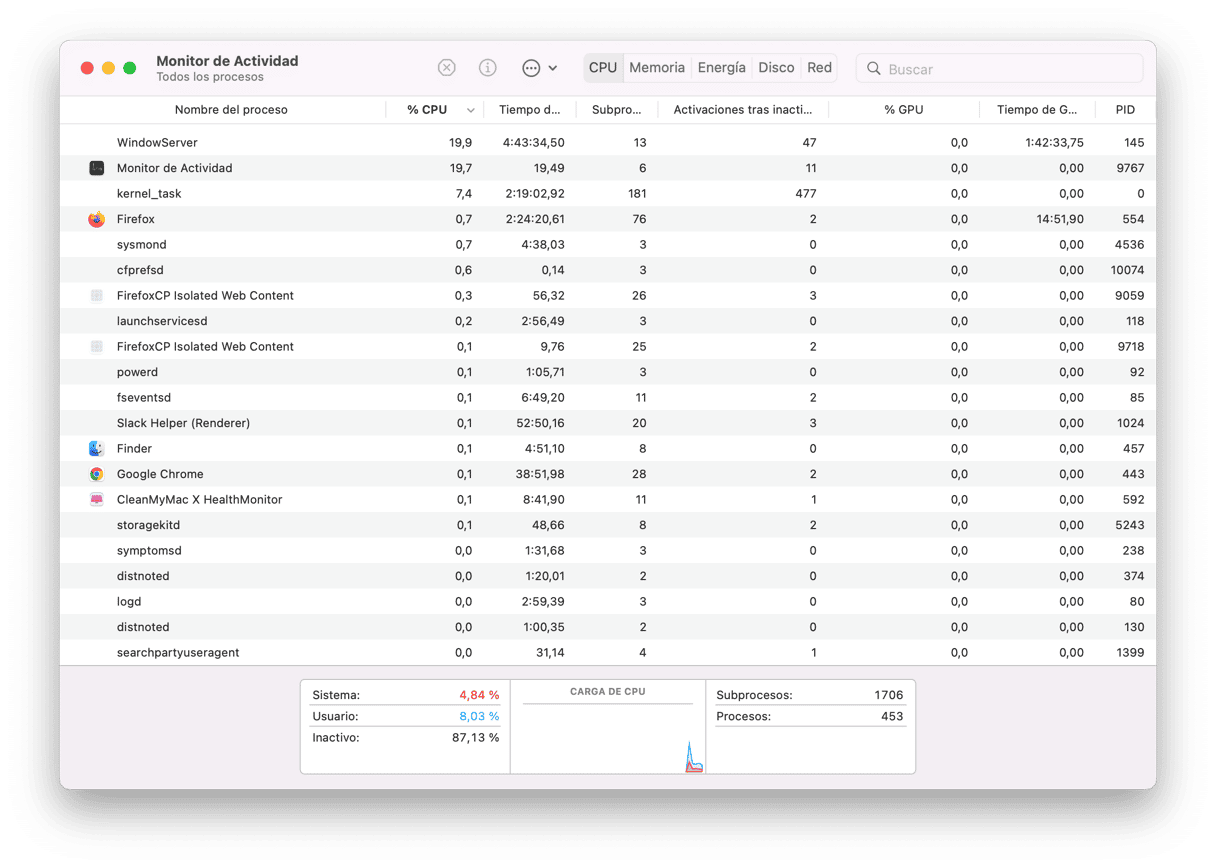Screen dimensions: 1216x868
Task: Sort by % GPU column header
Action: point(904,110)
